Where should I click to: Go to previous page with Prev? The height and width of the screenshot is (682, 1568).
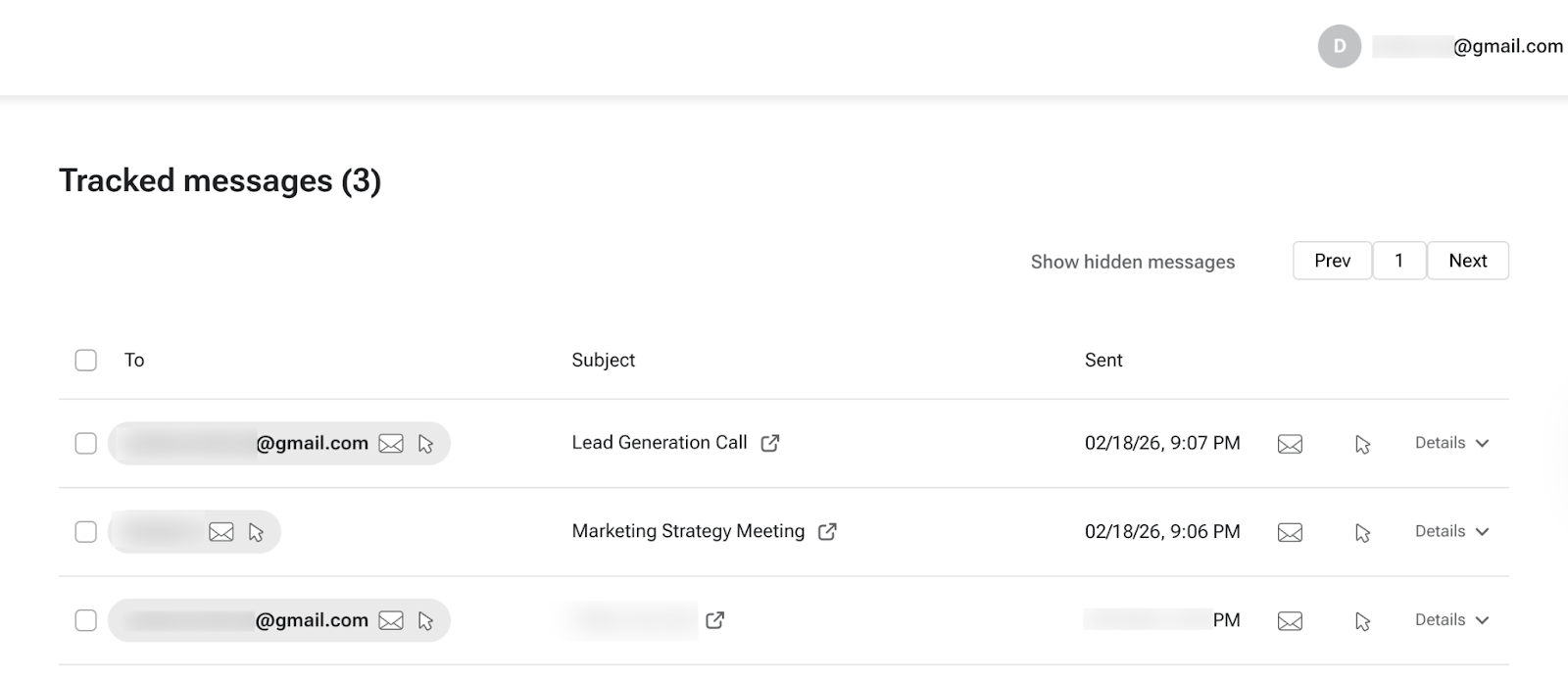coord(1333,261)
